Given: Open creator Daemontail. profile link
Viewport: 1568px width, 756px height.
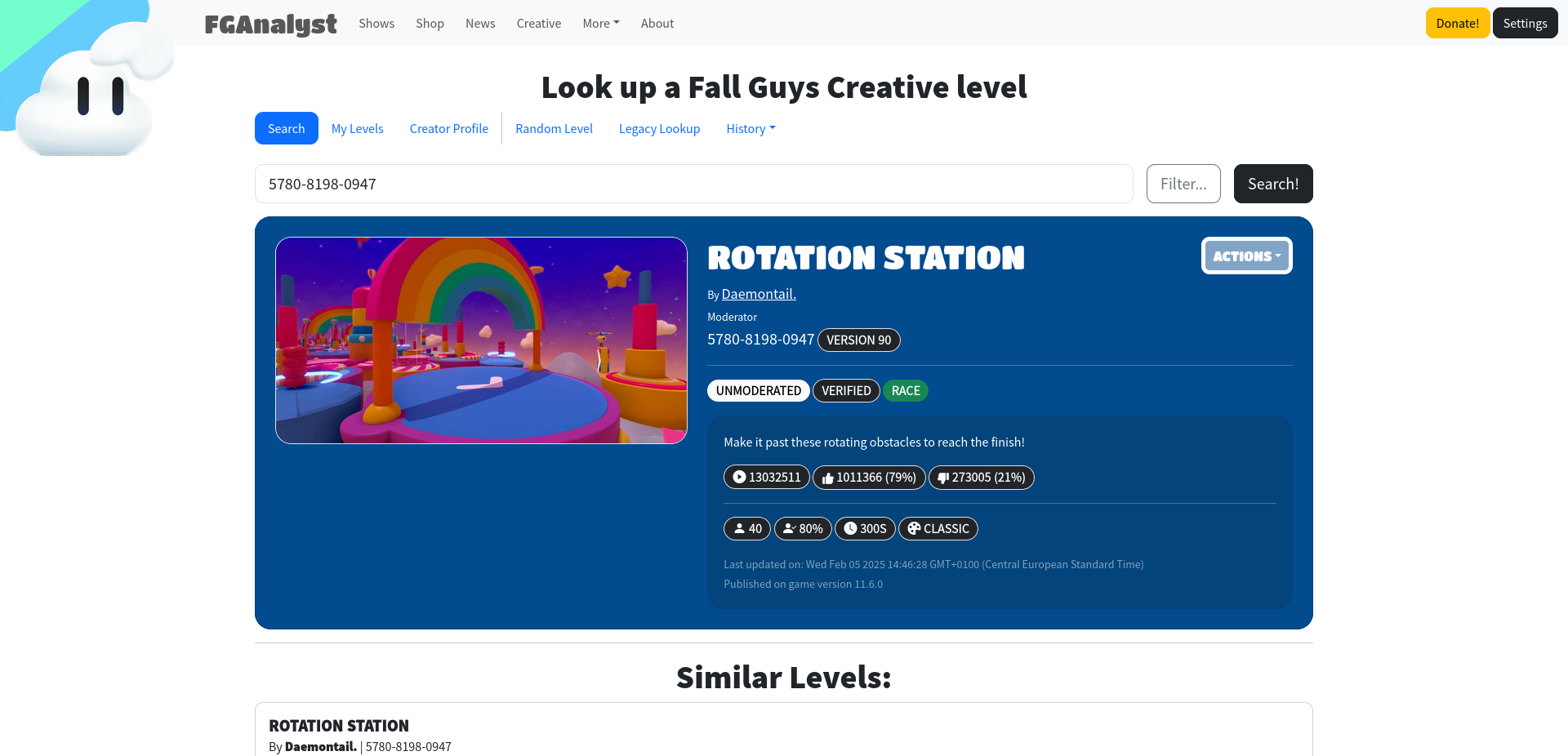Looking at the screenshot, I should coord(759,294).
